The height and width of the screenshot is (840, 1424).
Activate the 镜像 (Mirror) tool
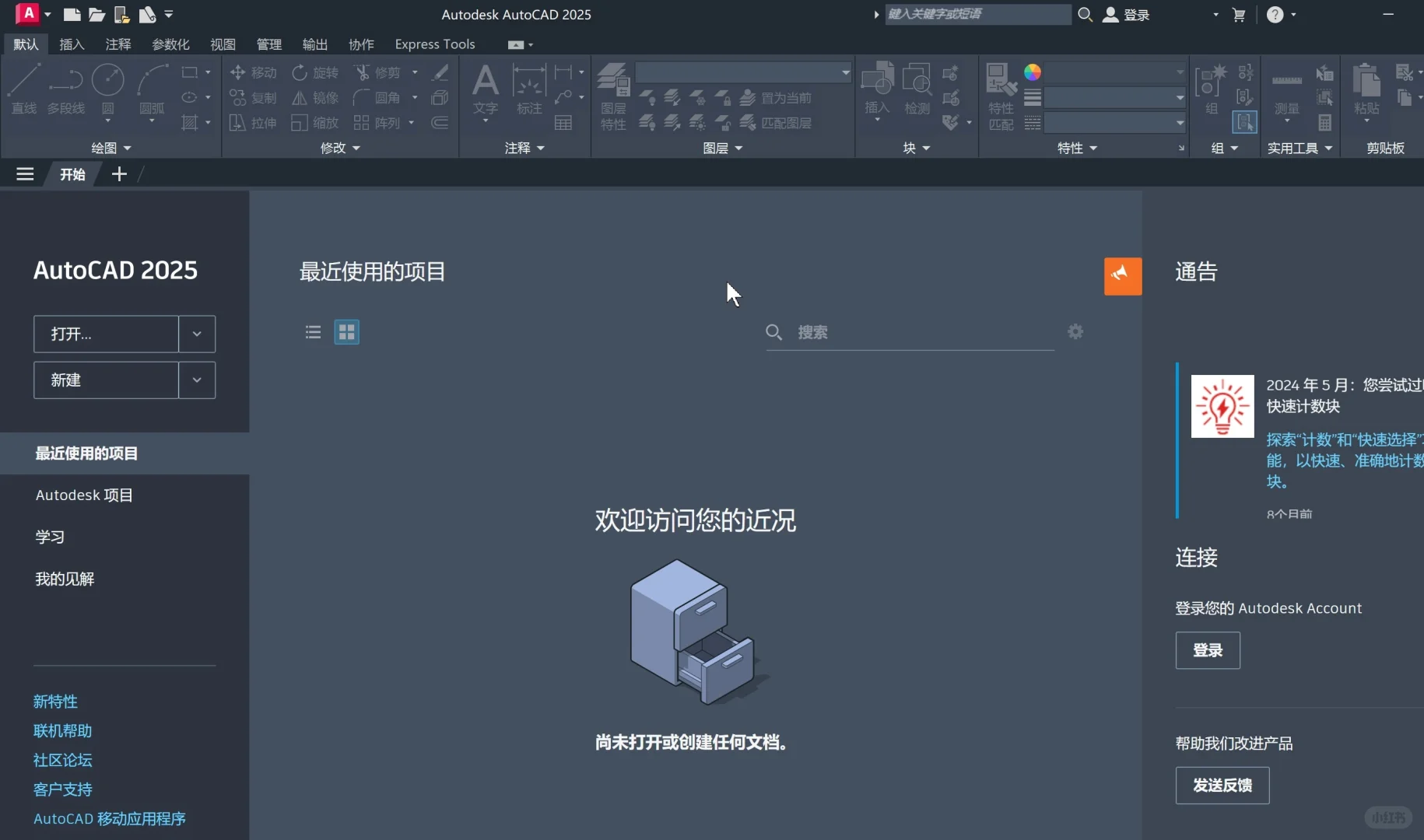click(314, 97)
